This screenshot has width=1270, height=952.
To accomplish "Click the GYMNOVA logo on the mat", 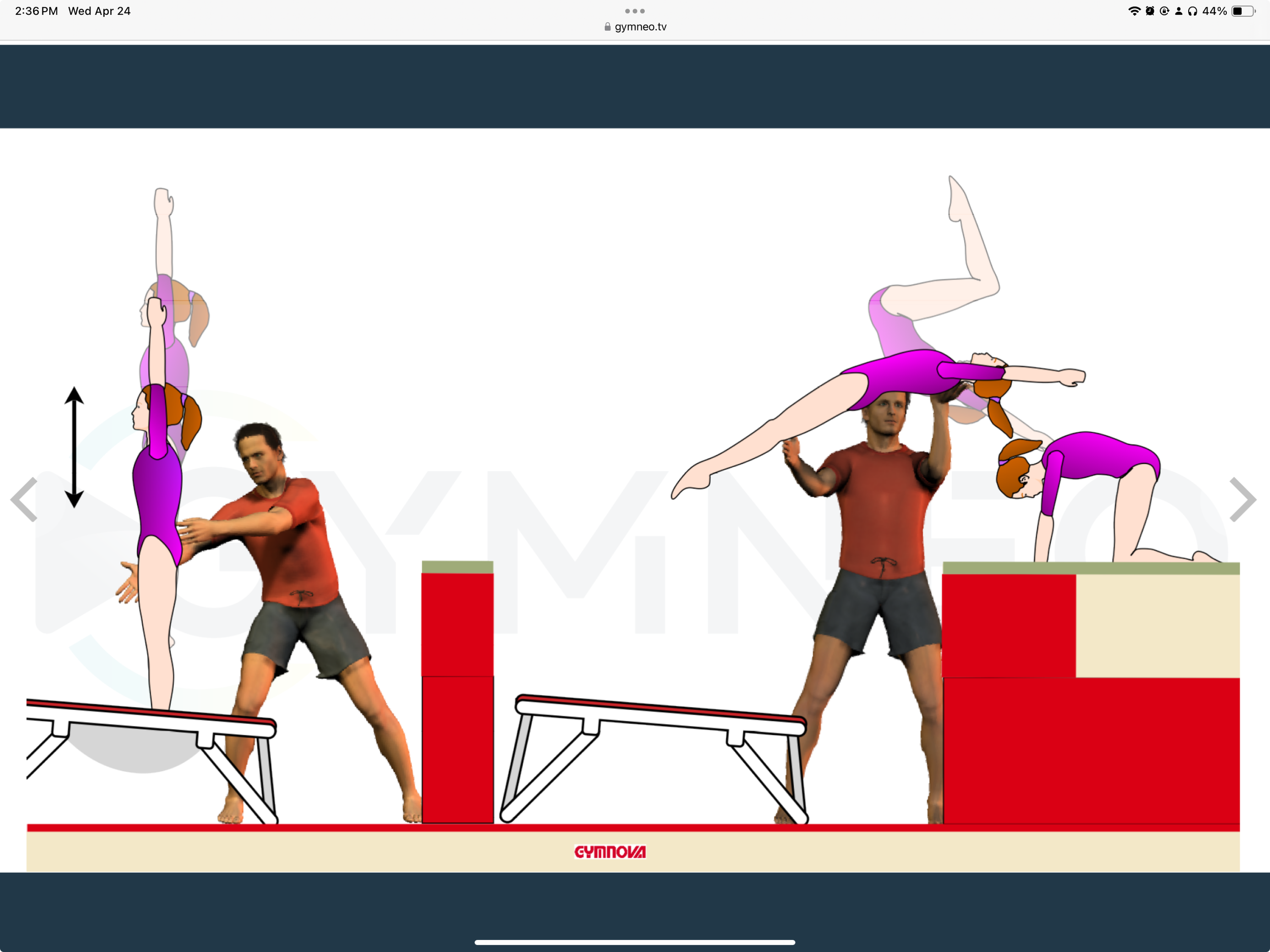I will pyautogui.click(x=611, y=852).
